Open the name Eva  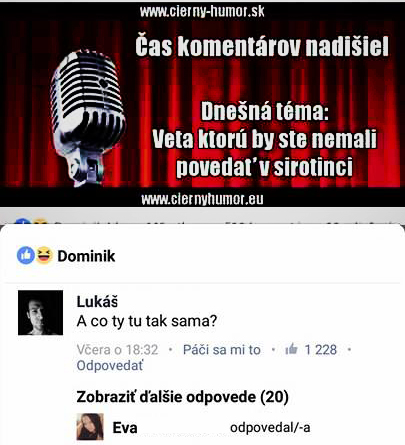(125, 428)
